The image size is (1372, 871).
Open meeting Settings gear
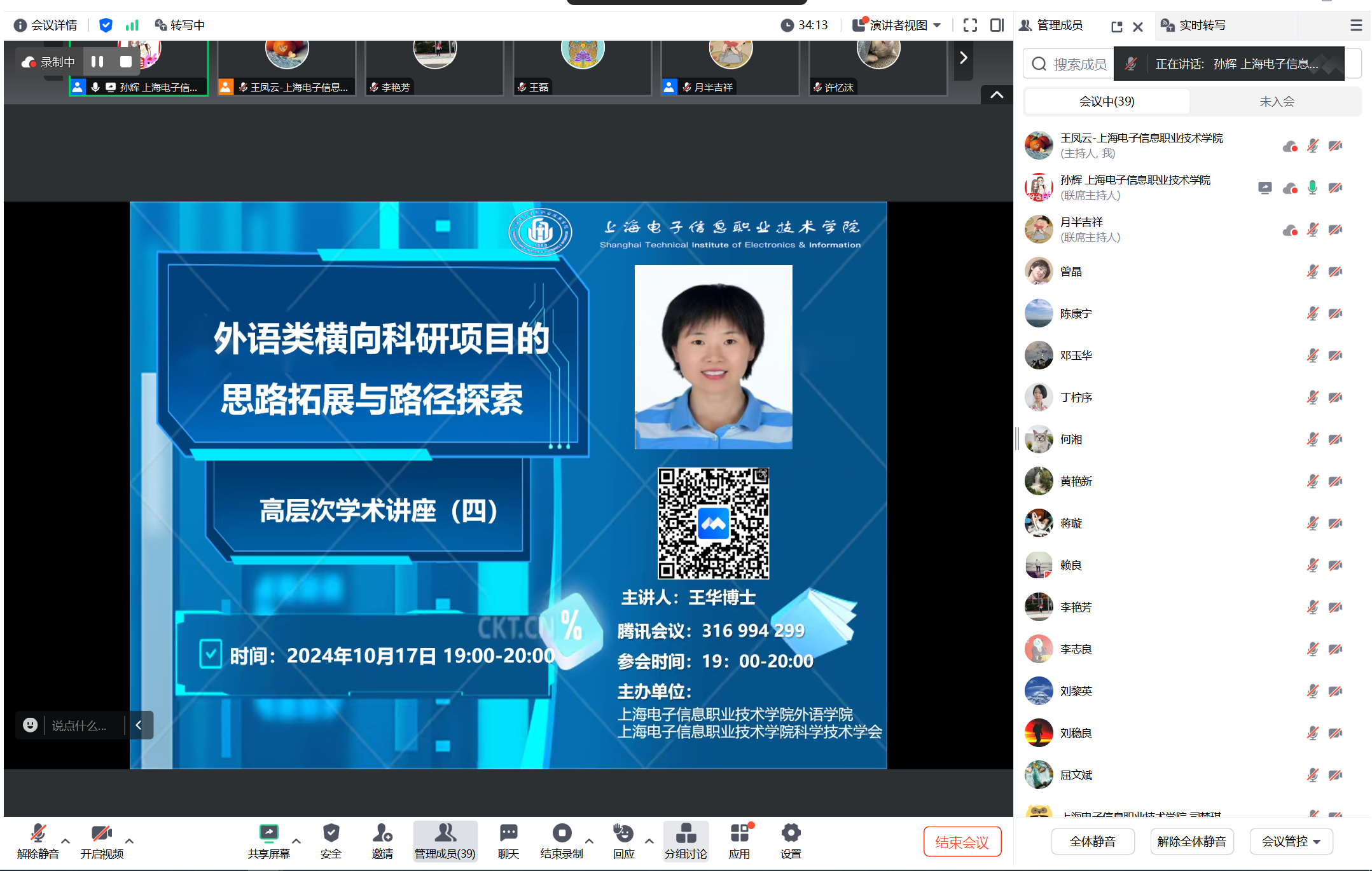tap(791, 833)
